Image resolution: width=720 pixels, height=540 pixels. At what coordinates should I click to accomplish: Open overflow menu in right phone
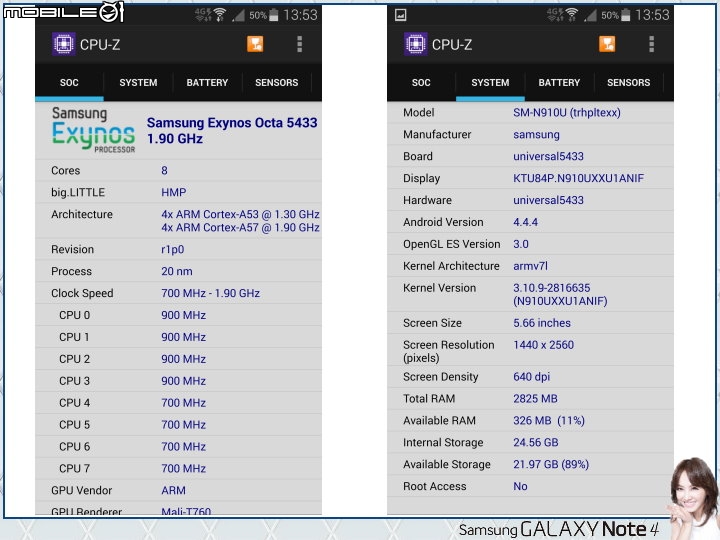tap(651, 44)
